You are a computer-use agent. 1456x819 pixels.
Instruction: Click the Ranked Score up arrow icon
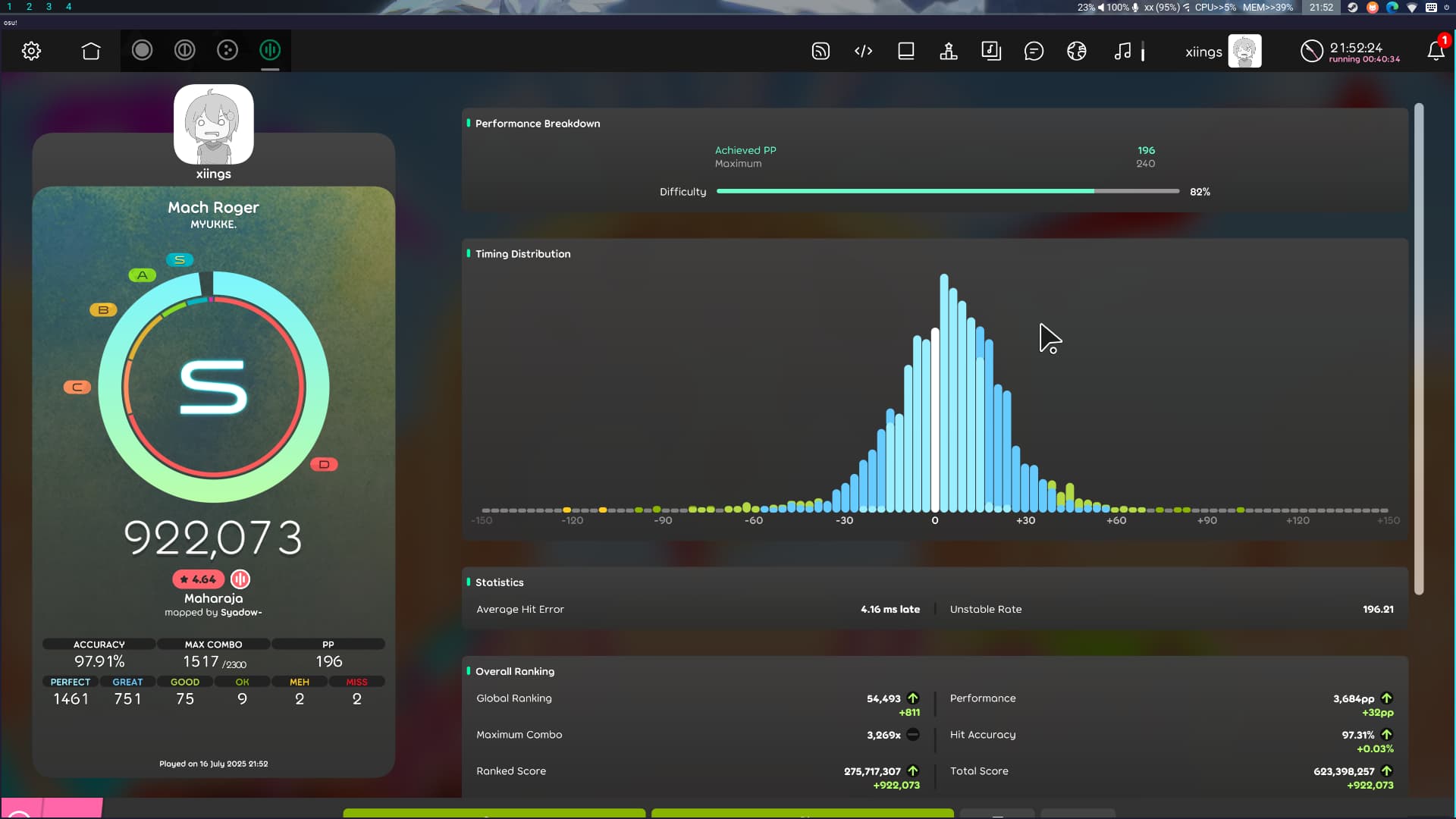pos(913,770)
